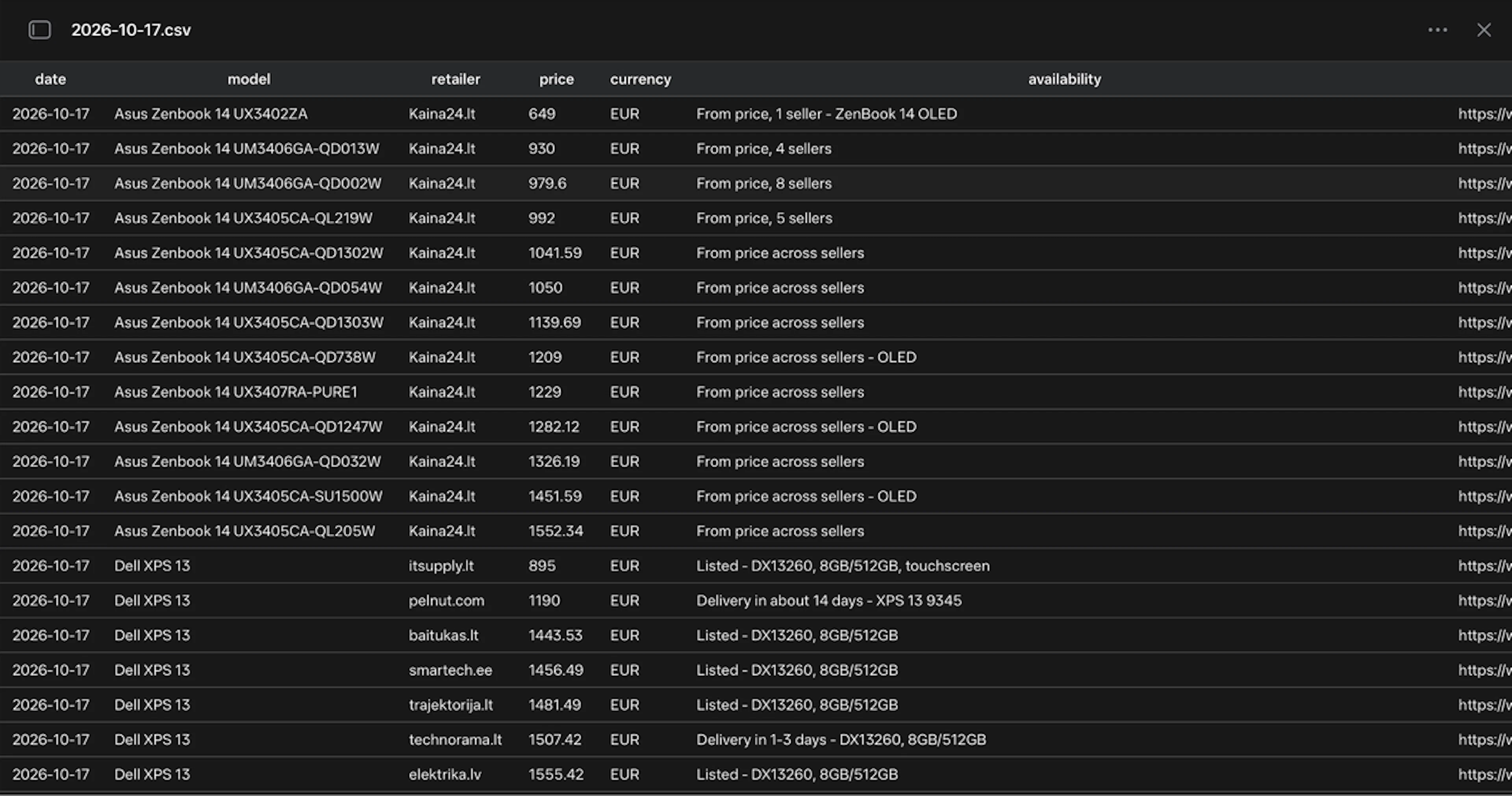This screenshot has height=796, width=1512.
Task: Click price value 1209
Action: (x=545, y=357)
